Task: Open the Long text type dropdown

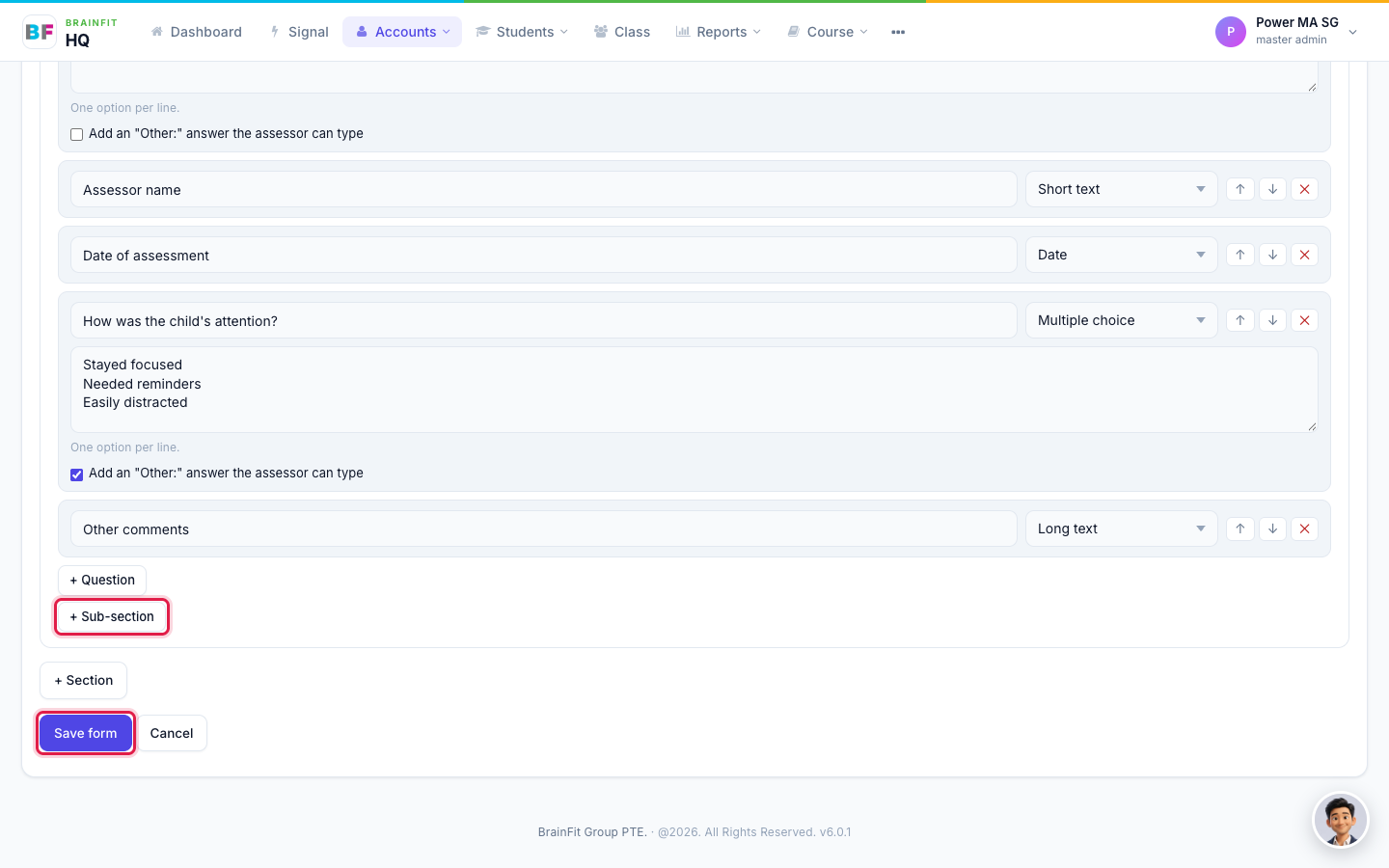Action: [x=1121, y=529]
